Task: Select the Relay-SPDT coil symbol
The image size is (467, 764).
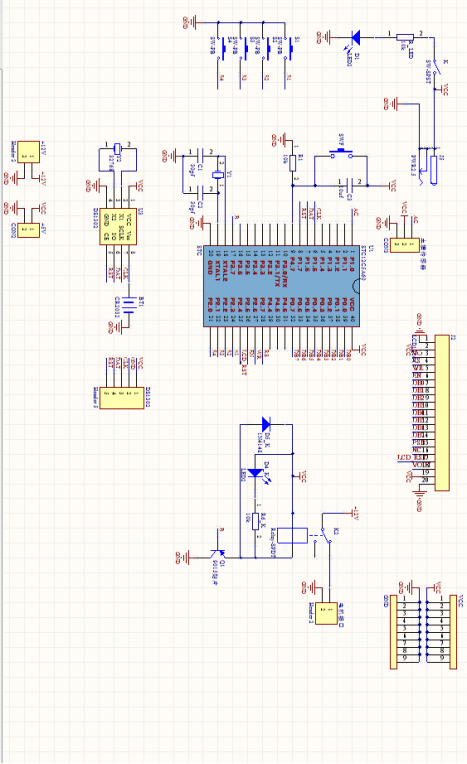Action: click(292, 535)
